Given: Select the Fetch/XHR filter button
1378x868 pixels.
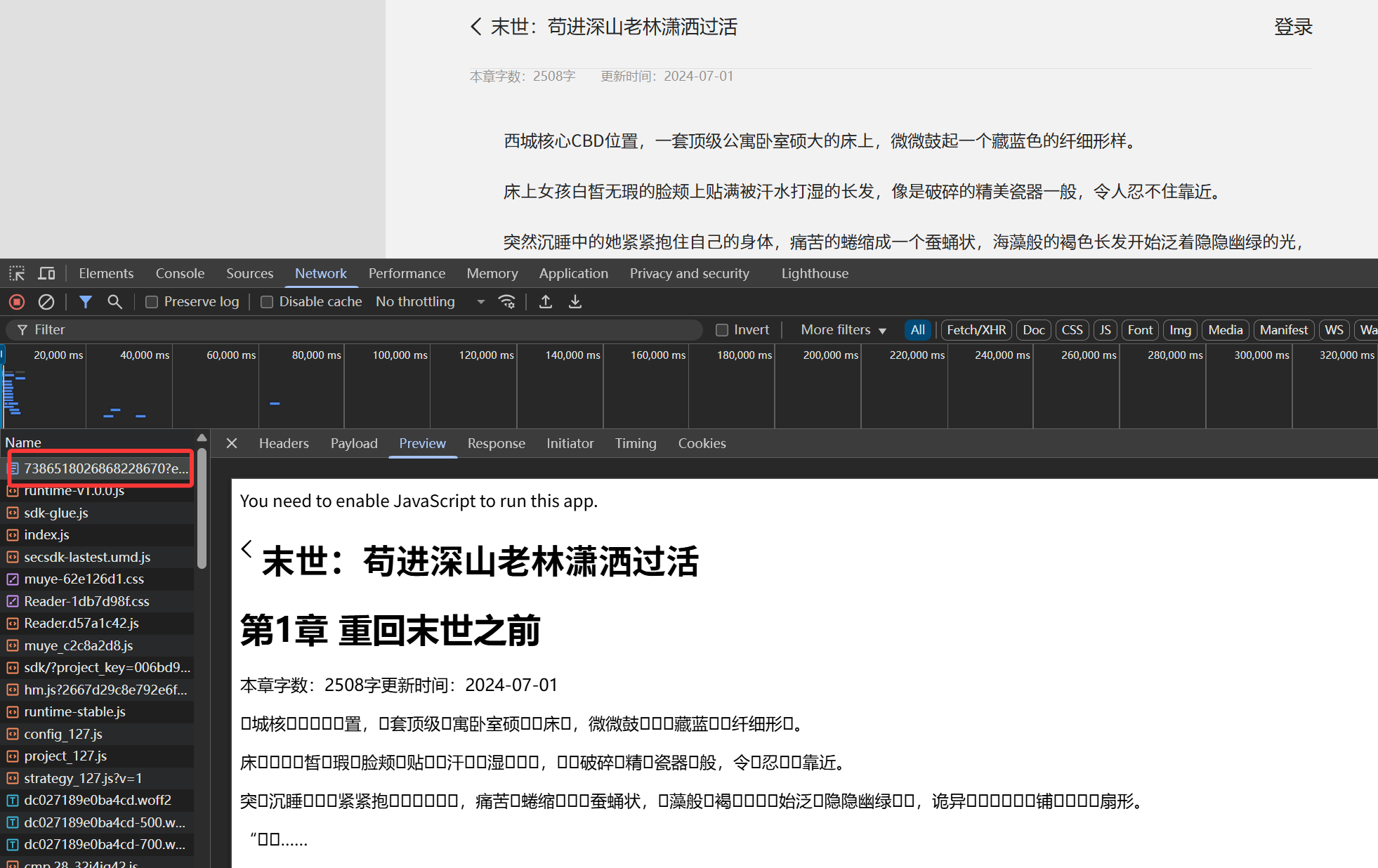Looking at the screenshot, I should click(x=976, y=330).
